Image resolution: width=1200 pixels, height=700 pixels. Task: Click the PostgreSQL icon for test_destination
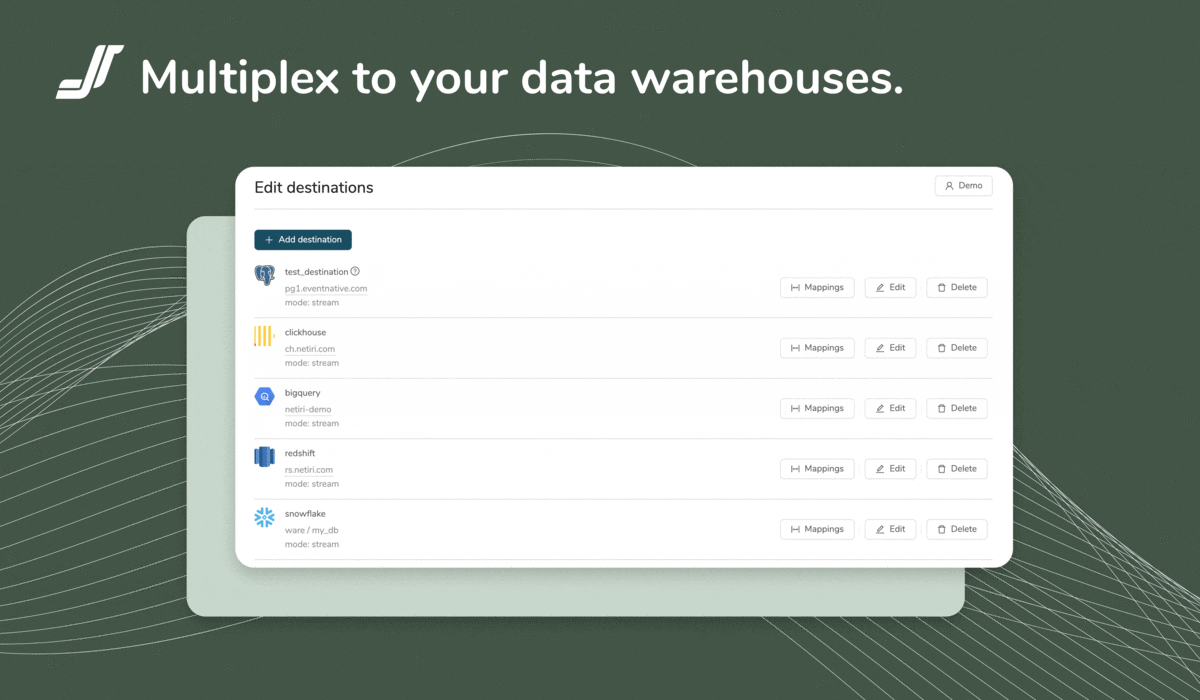264,275
